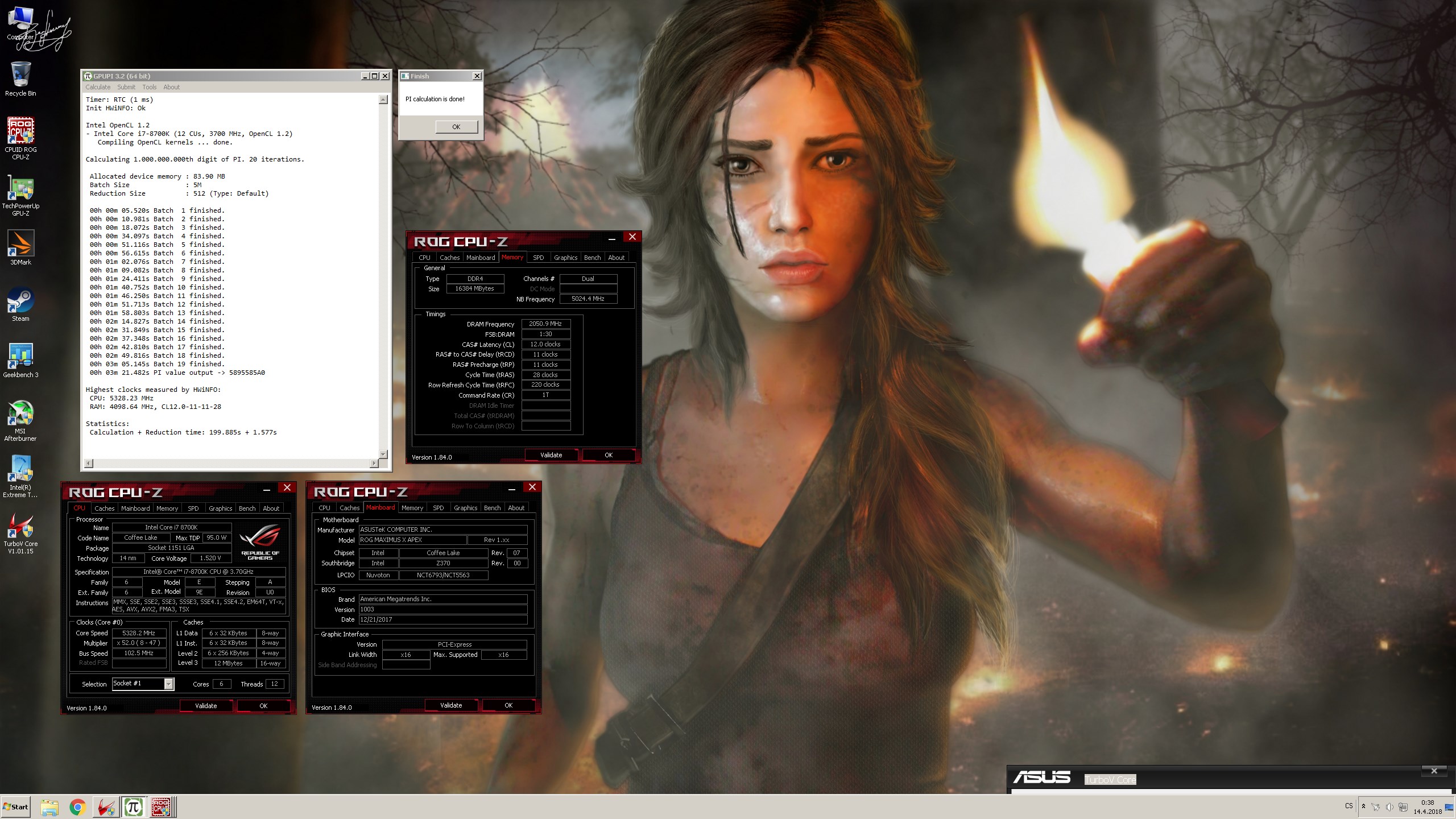Switch to the SPD tab in the Memory CPU-Z window

538,258
